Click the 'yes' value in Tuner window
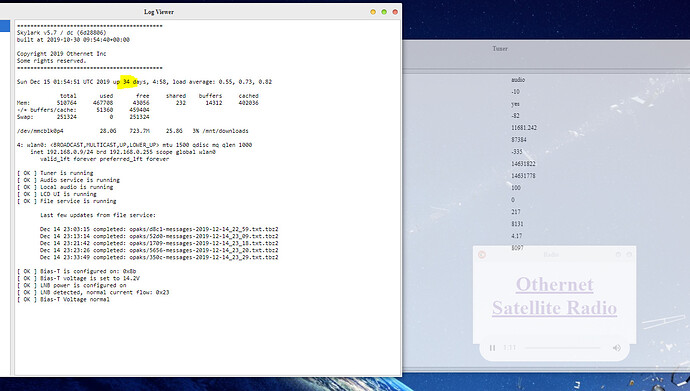 coord(515,104)
